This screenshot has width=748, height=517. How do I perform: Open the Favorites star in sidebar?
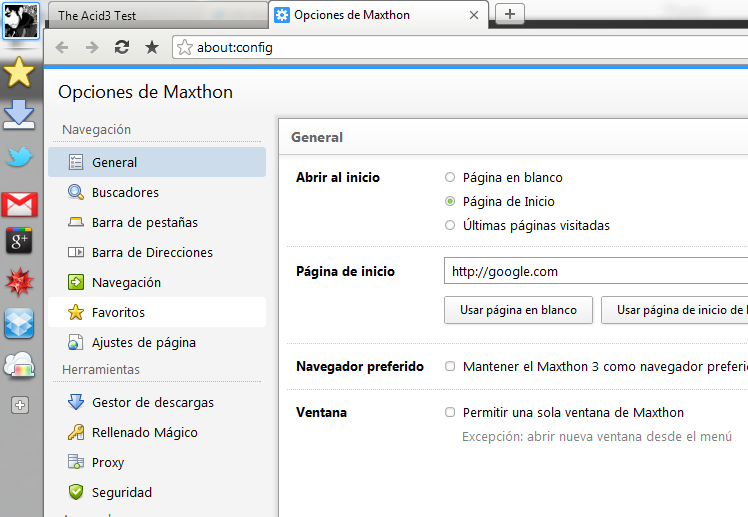pos(20,72)
